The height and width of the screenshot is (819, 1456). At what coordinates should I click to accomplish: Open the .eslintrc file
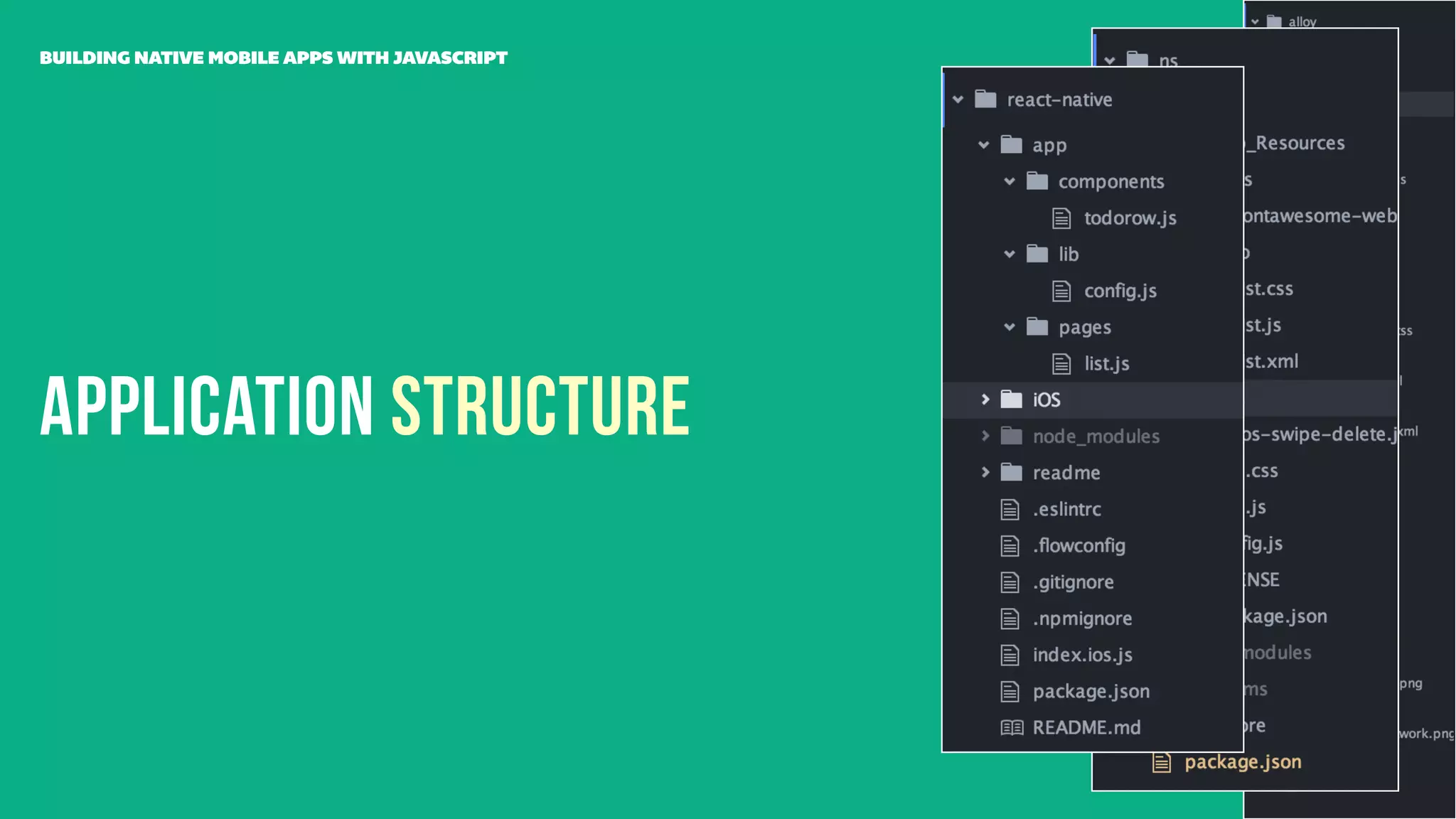pos(1066,509)
